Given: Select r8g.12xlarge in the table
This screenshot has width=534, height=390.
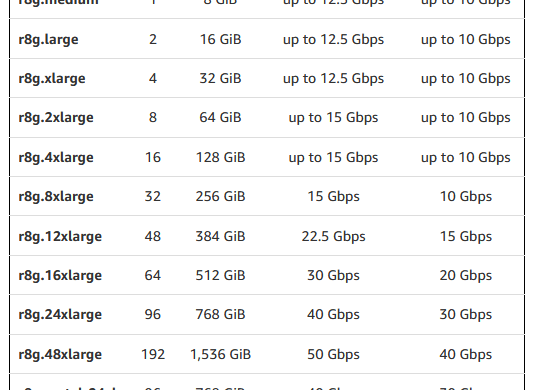Looking at the screenshot, I should coord(60,236).
